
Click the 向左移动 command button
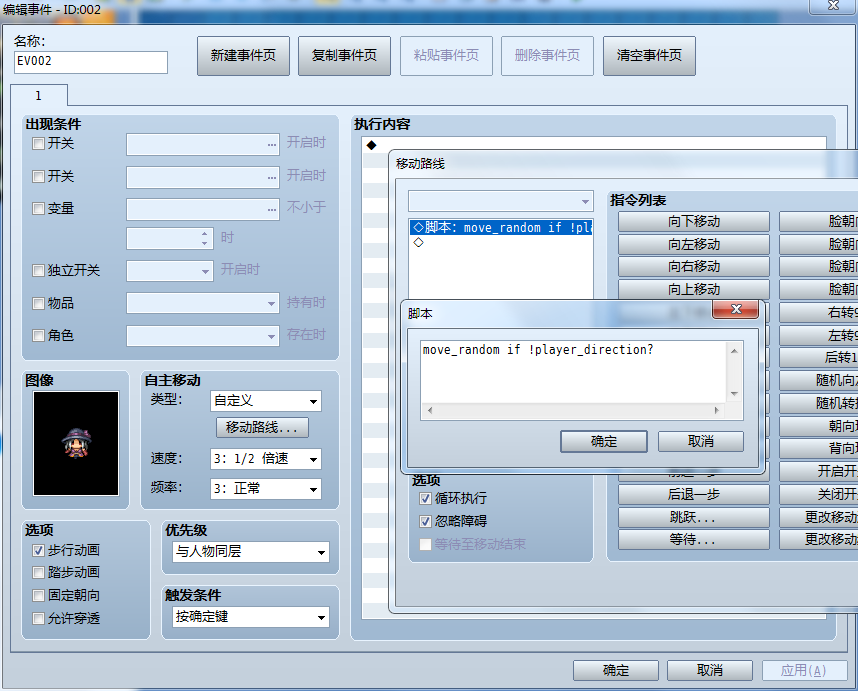(x=694, y=245)
